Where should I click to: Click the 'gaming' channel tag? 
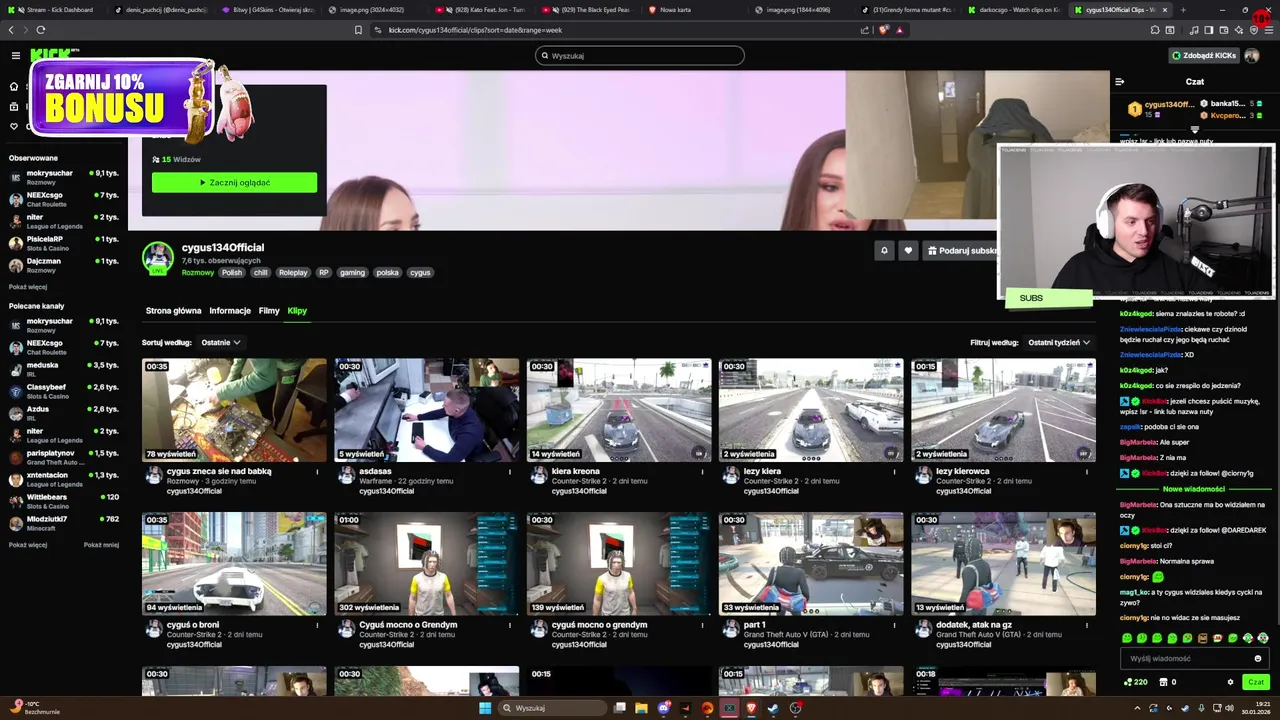point(352,272)
